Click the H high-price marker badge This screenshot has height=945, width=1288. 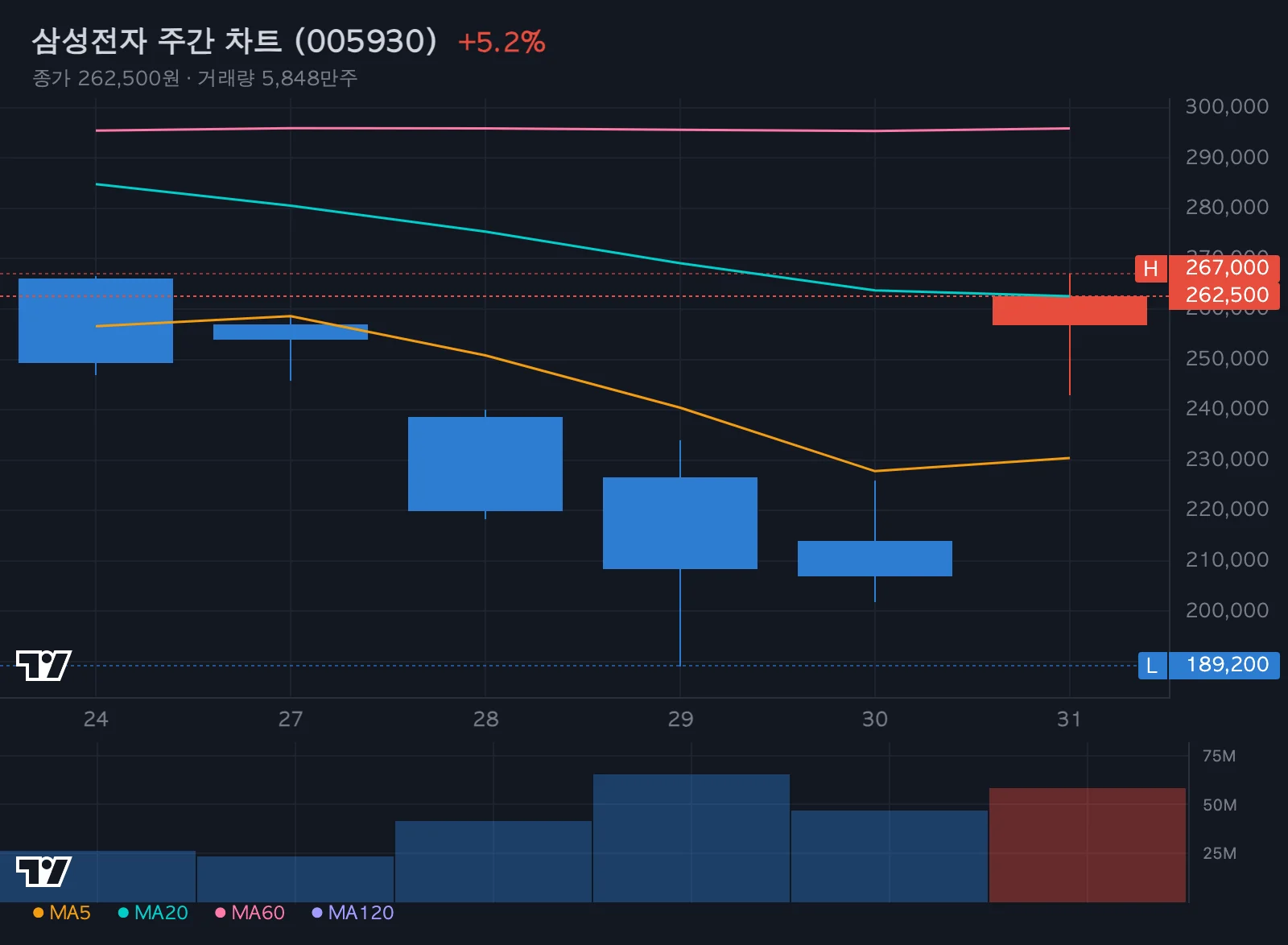[x=1150, y=268]
